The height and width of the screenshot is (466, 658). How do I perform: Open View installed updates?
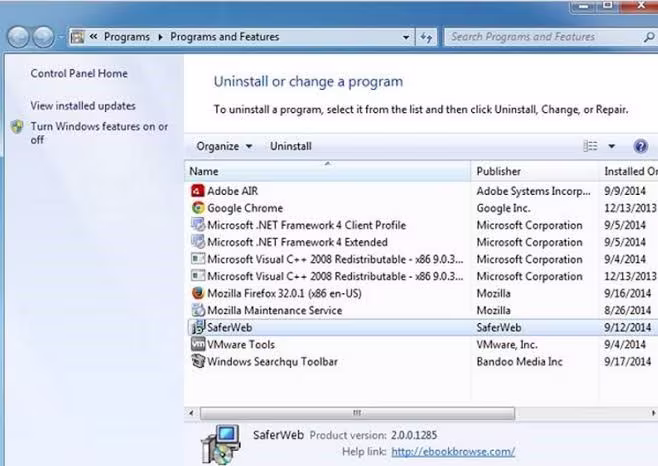[83, 106]
